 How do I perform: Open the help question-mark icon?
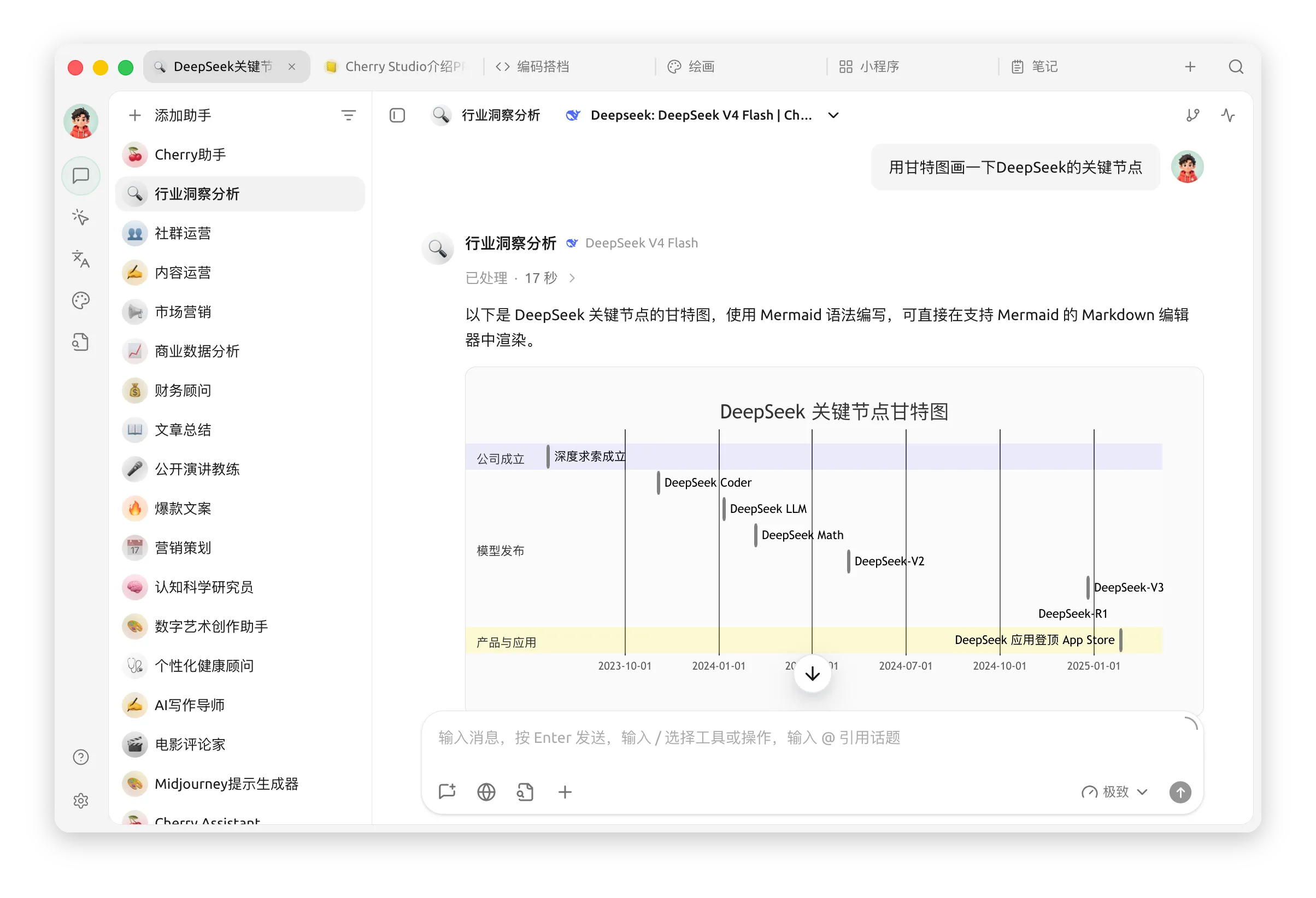coord(81,757)
